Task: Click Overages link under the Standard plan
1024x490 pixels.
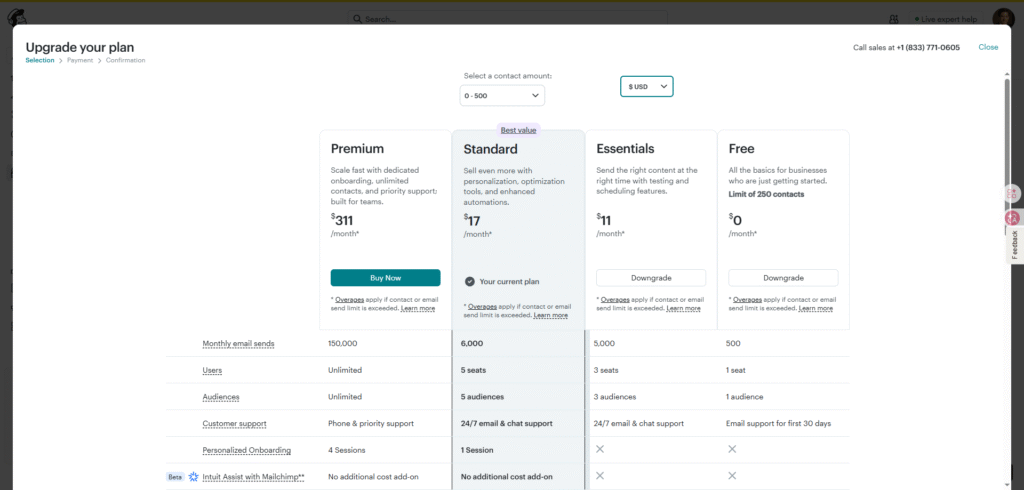Action: (483, 306)
